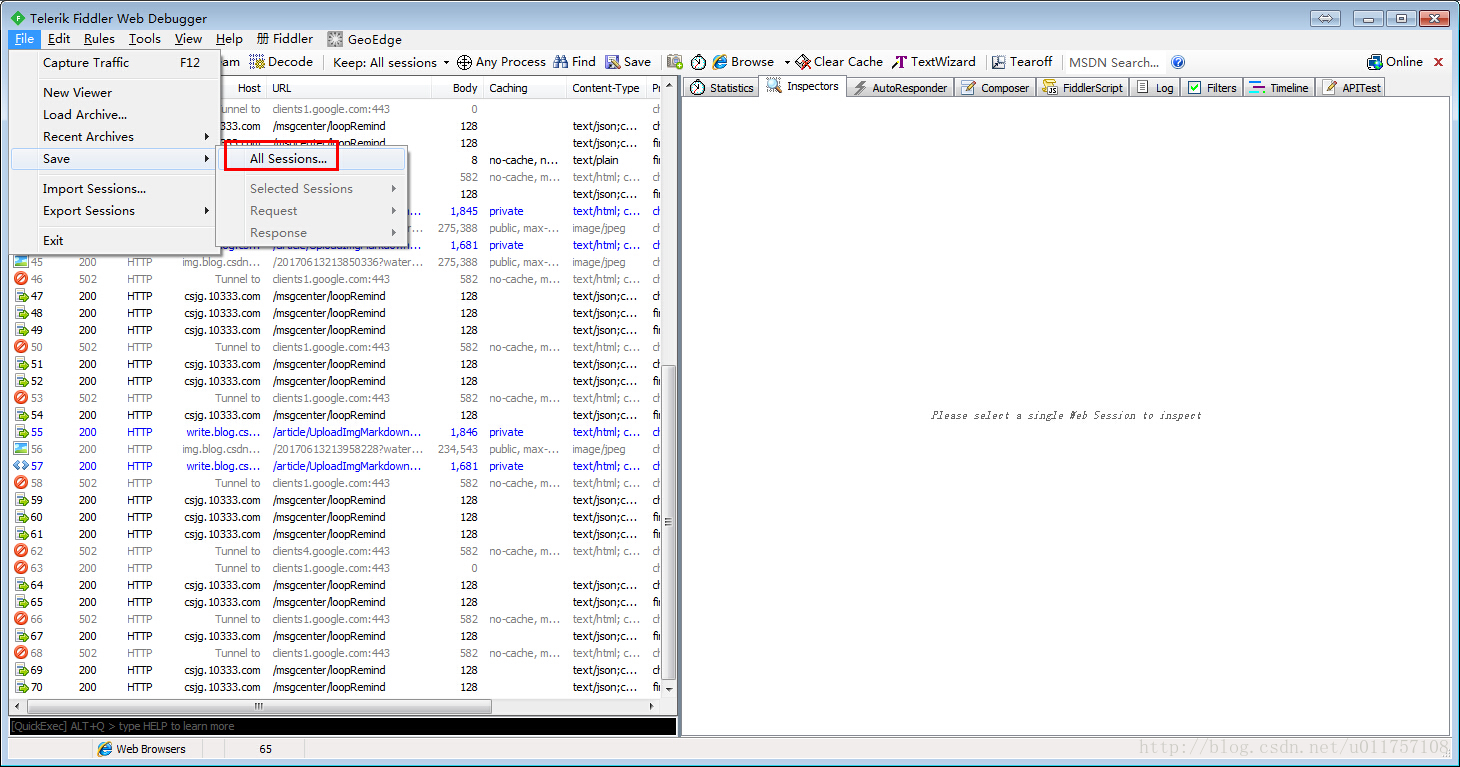Toggle Capture Traffic in File menu
Image resolution: width=1460 pixels, height=767 pixels.
coord(115,62)
